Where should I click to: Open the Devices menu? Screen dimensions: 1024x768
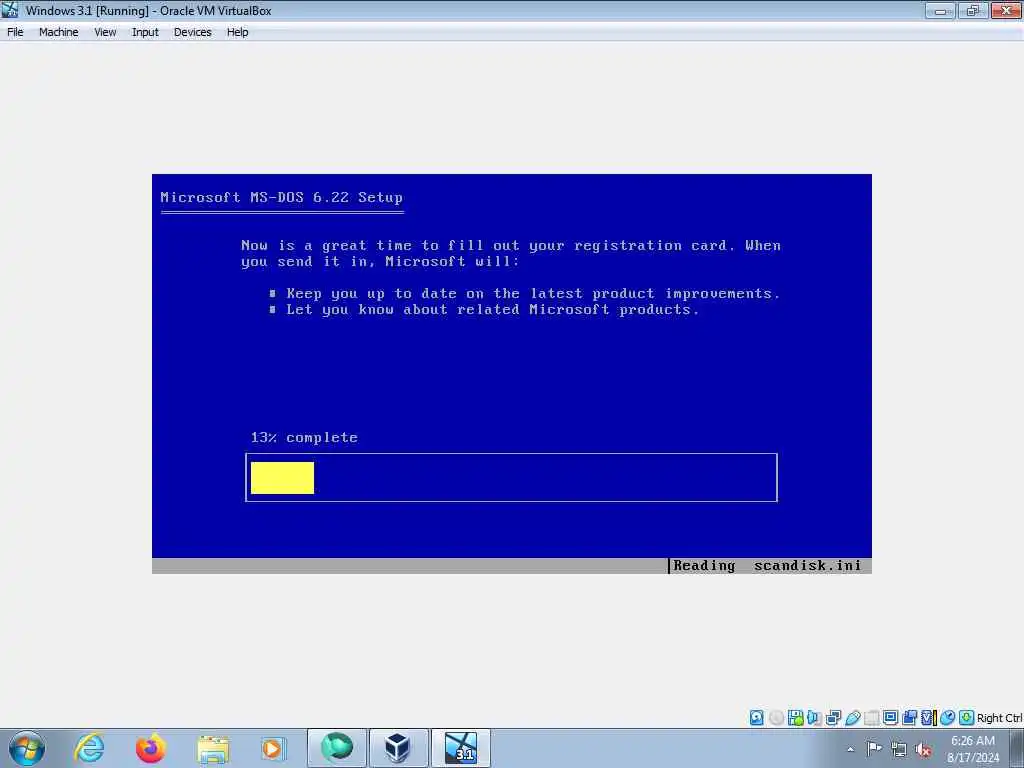point(192,32)
